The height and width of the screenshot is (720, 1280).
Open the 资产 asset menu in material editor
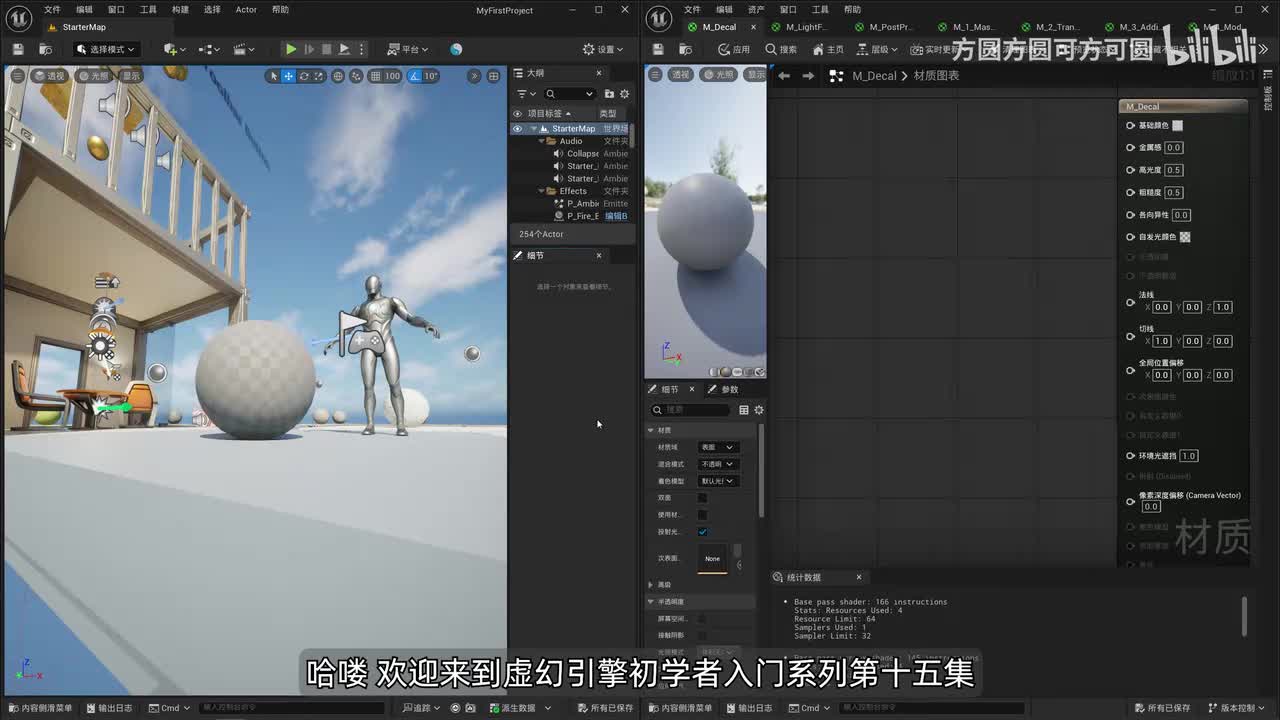(x=756, y=10)
